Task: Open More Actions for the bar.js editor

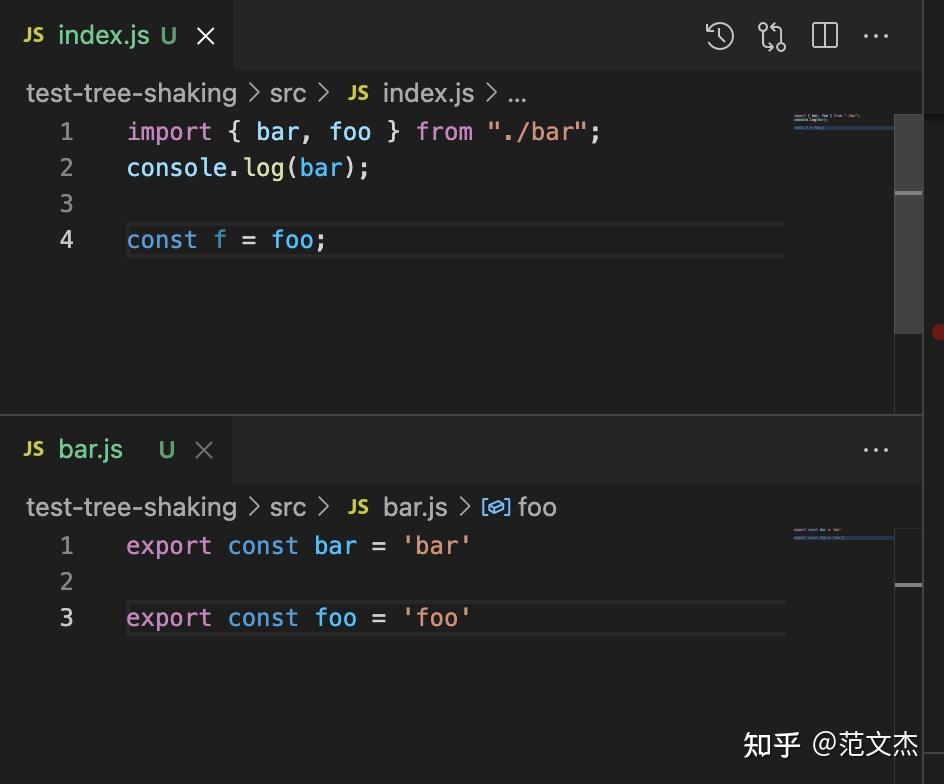Action: point(875,449)
